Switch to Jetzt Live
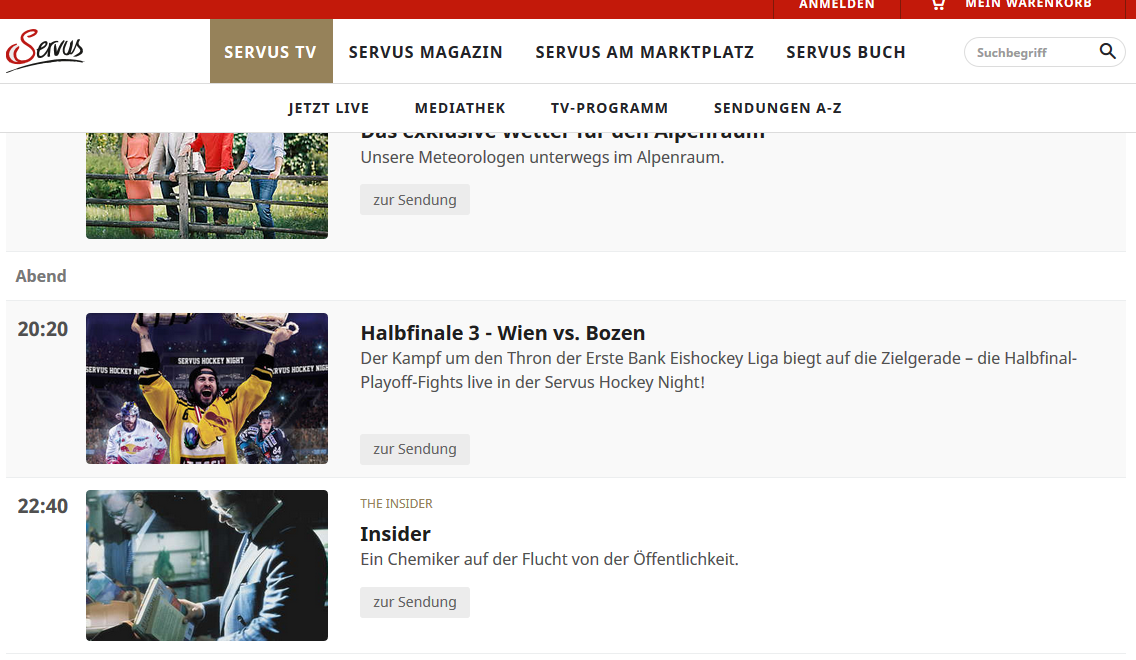 pos(328,108)
